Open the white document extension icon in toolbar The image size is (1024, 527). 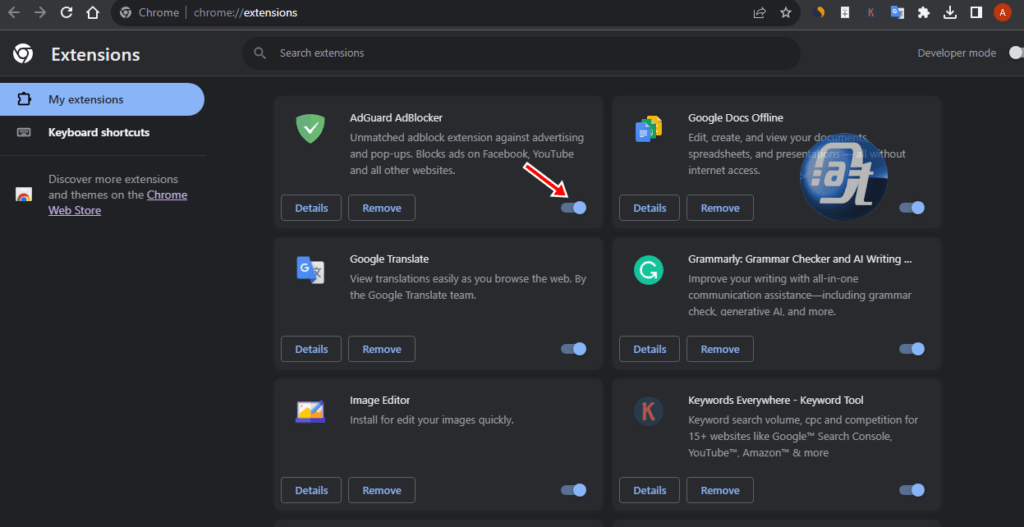tap(845, 12)
